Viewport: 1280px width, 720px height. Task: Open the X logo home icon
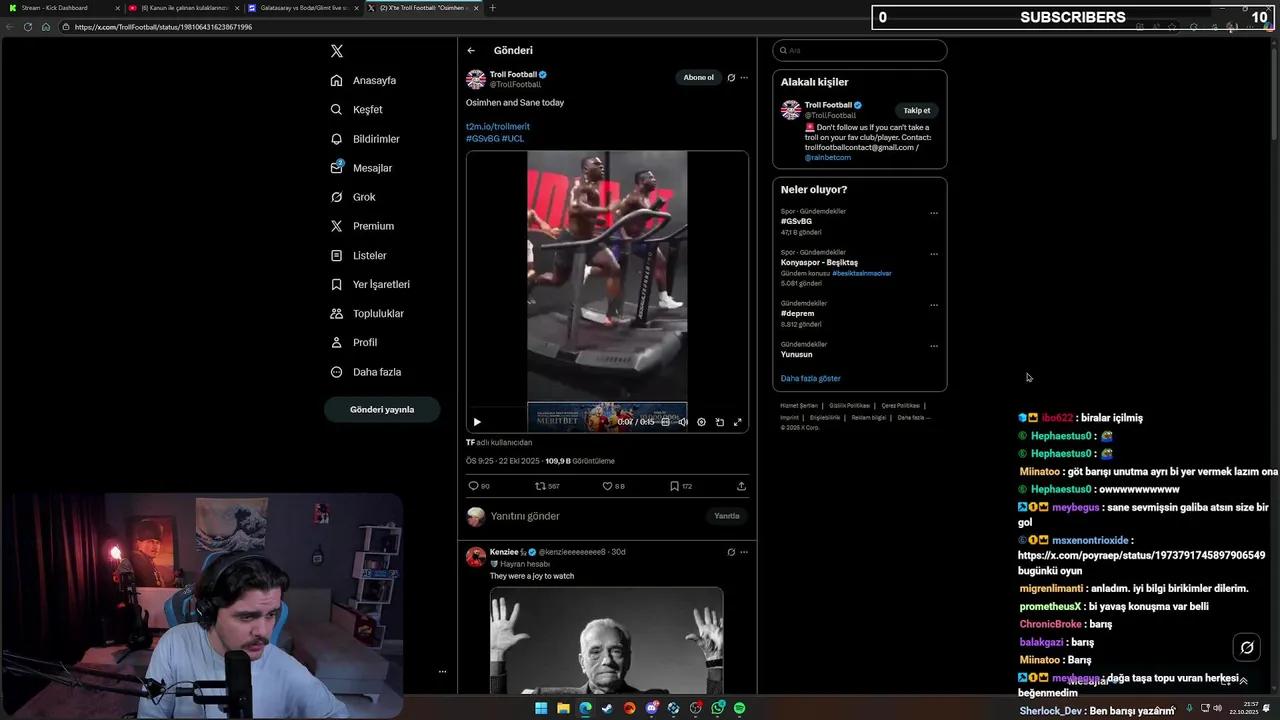point(337,51)
